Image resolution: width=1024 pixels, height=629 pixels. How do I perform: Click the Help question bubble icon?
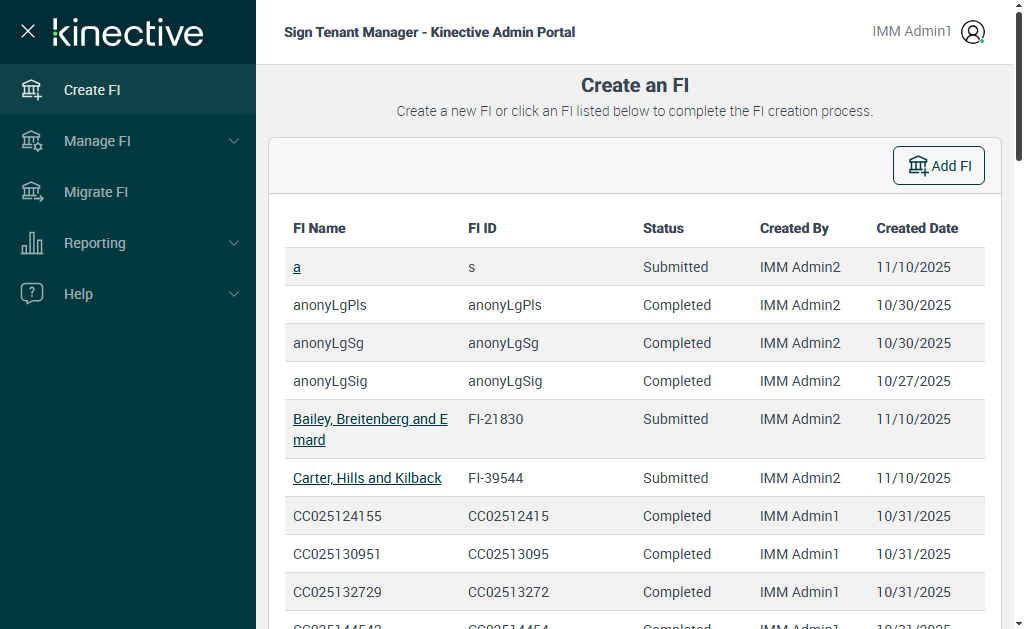pos(32,294)
